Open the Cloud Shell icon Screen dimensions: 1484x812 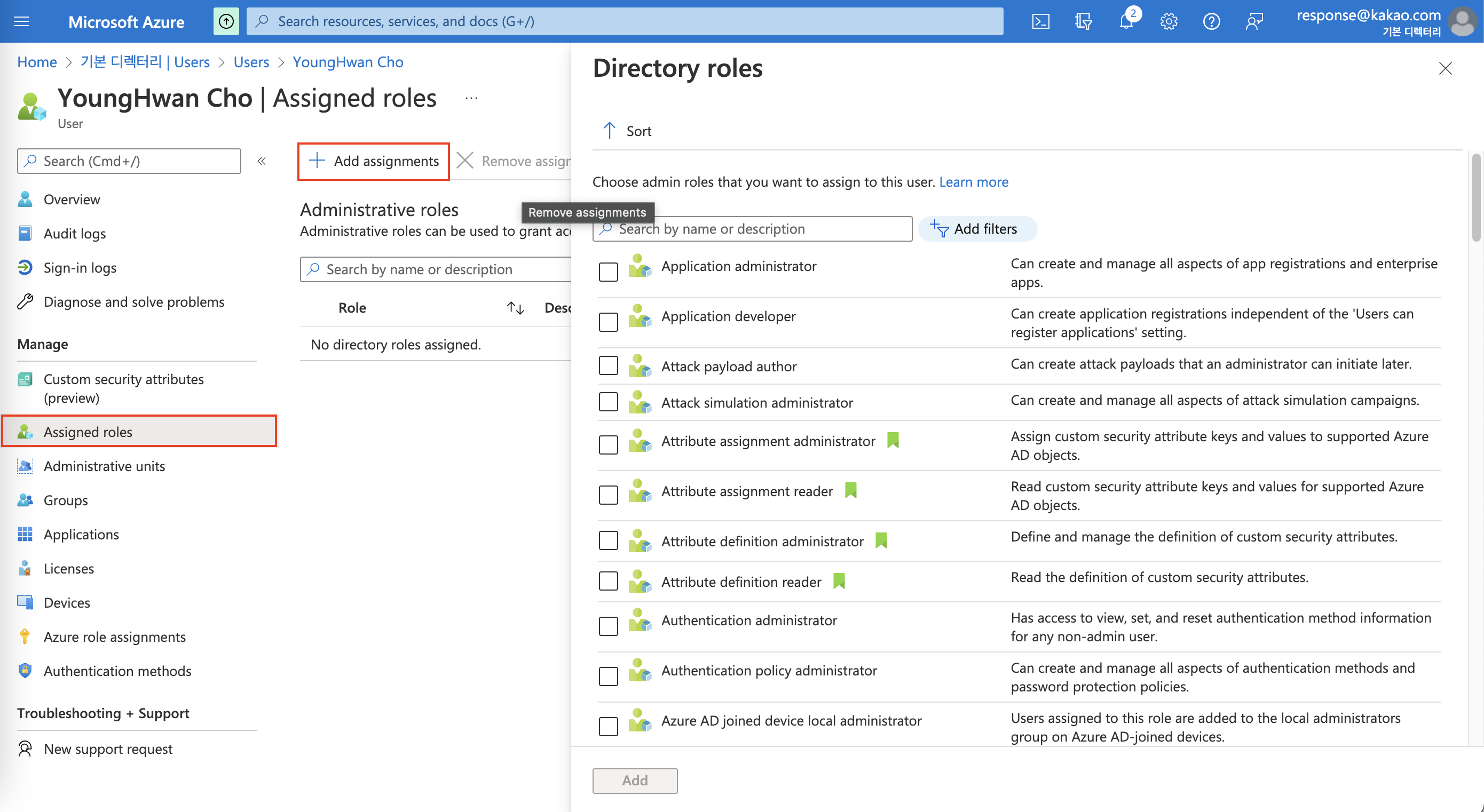point(1040,21)
